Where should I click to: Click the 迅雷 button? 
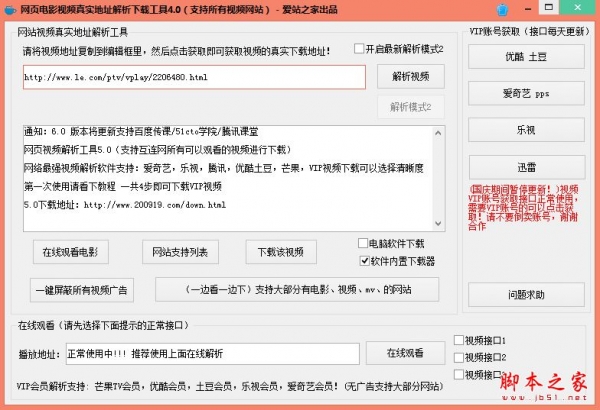(527, 167)
